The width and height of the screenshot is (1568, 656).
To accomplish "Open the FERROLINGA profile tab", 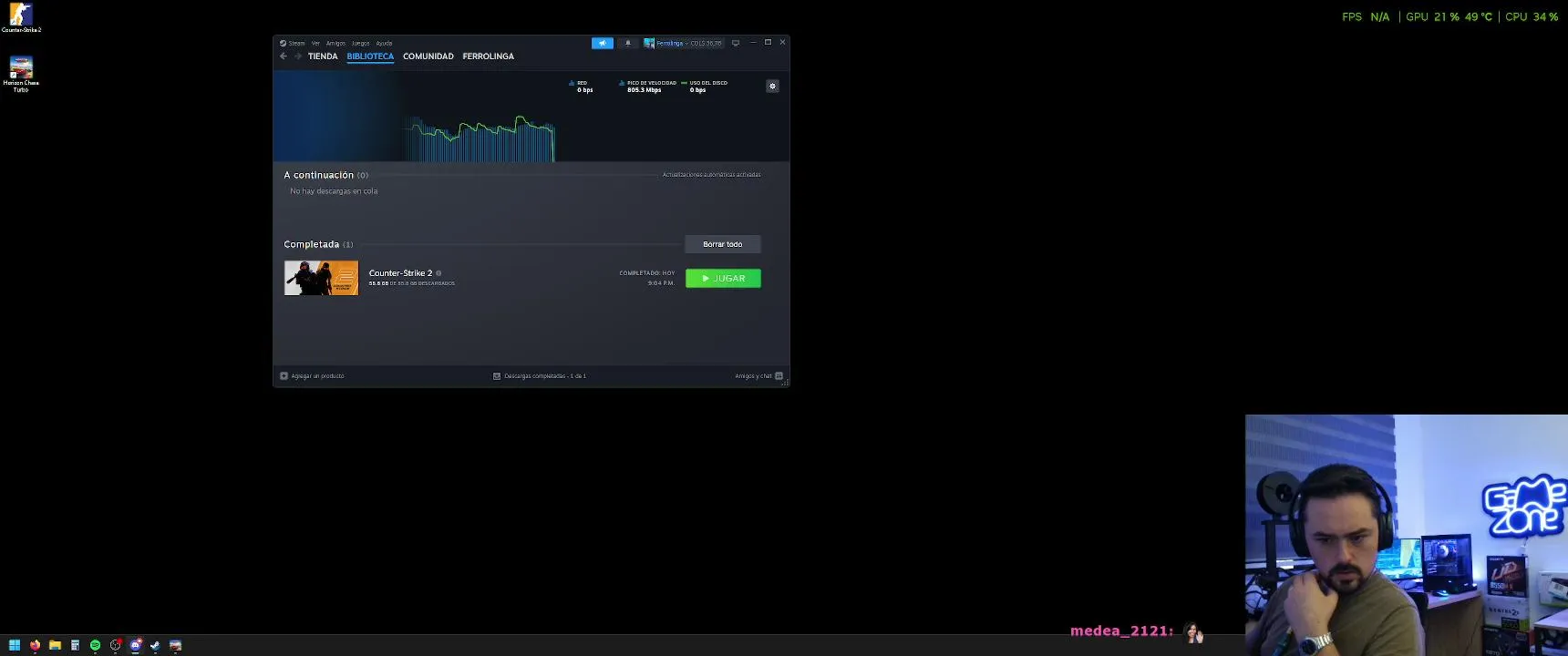I will (x=489, y=56).
